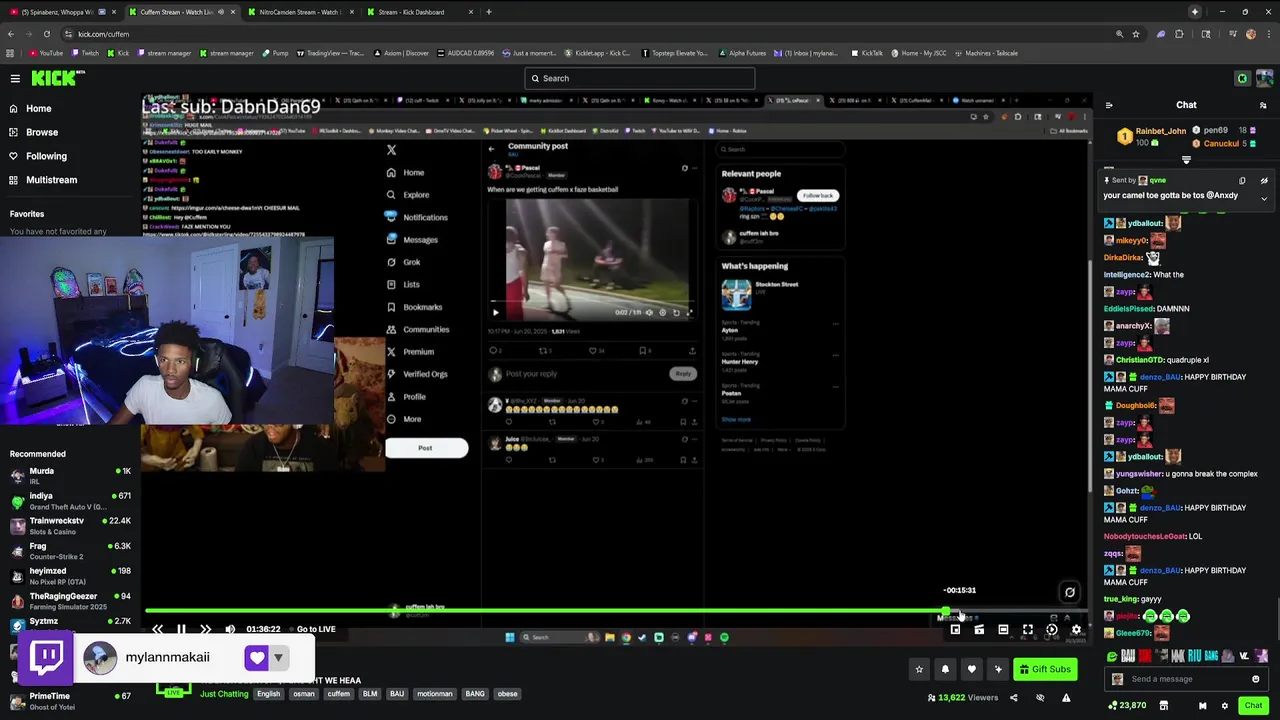1280x720 pixels.
Task: Insert the BAU emote from quick emotes
Action: [1128, 657]
